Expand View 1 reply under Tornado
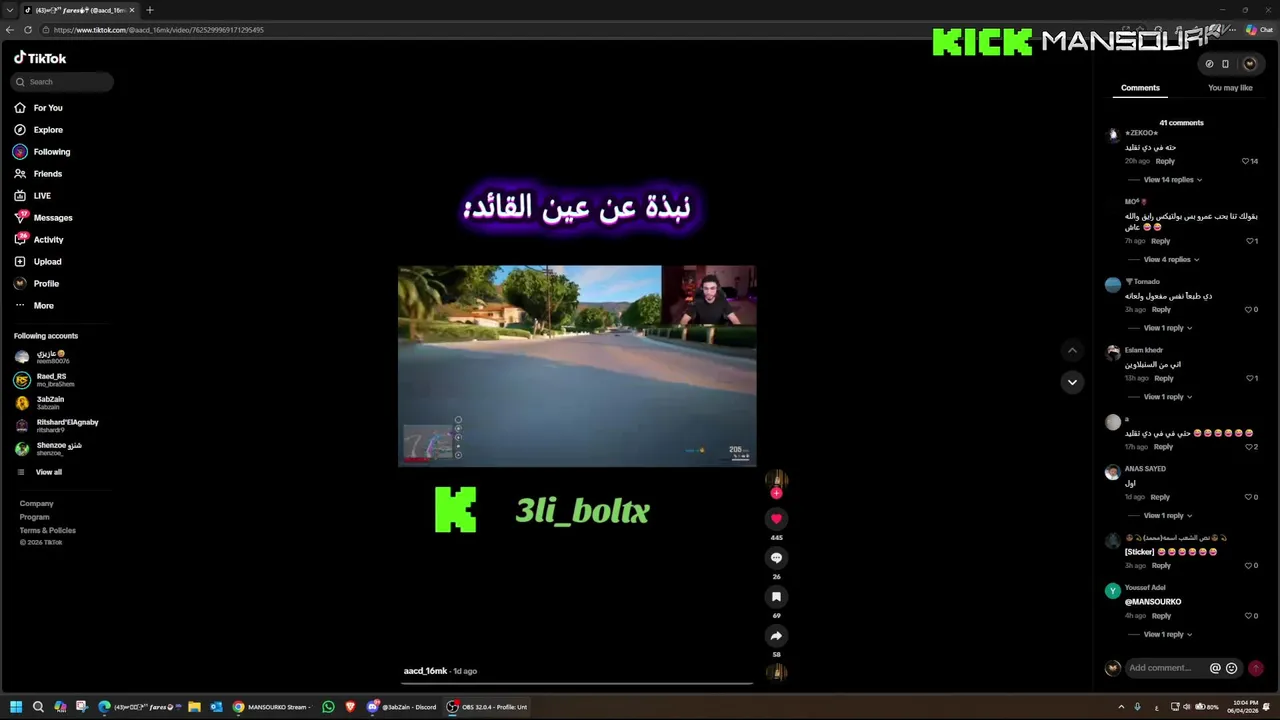This screenshot has width=1280, height=720. pyautogui.click(x=1168, y=328)
